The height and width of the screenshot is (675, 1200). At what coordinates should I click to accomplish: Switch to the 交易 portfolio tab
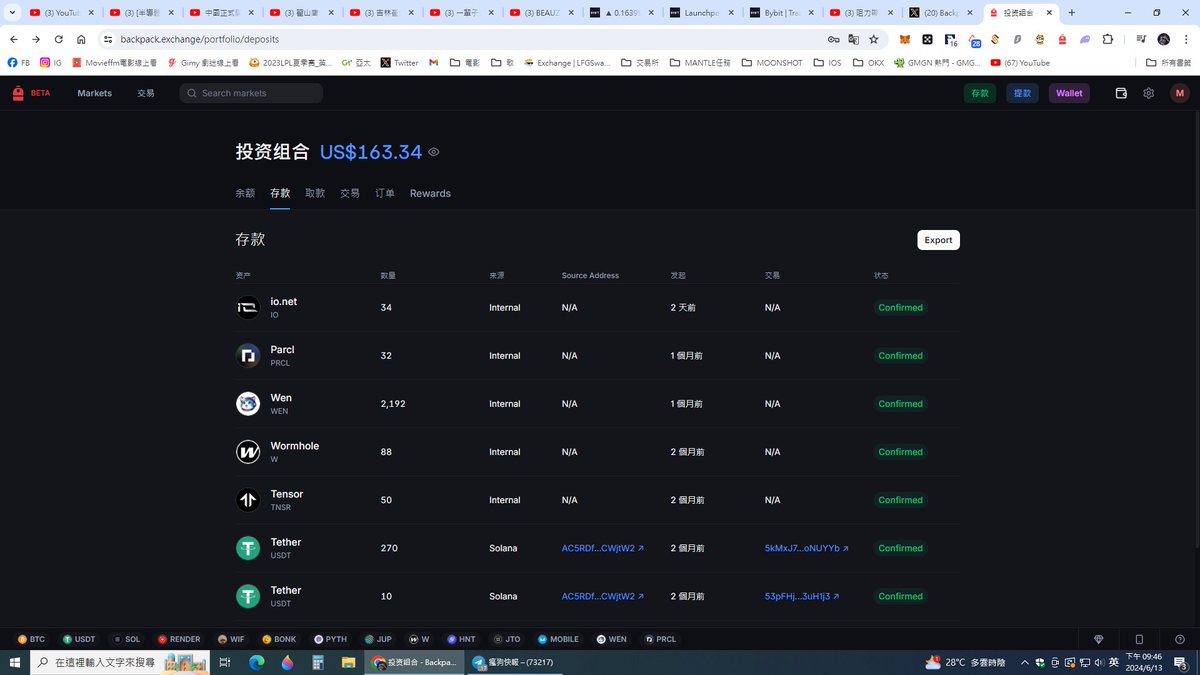tap(350, 193)
